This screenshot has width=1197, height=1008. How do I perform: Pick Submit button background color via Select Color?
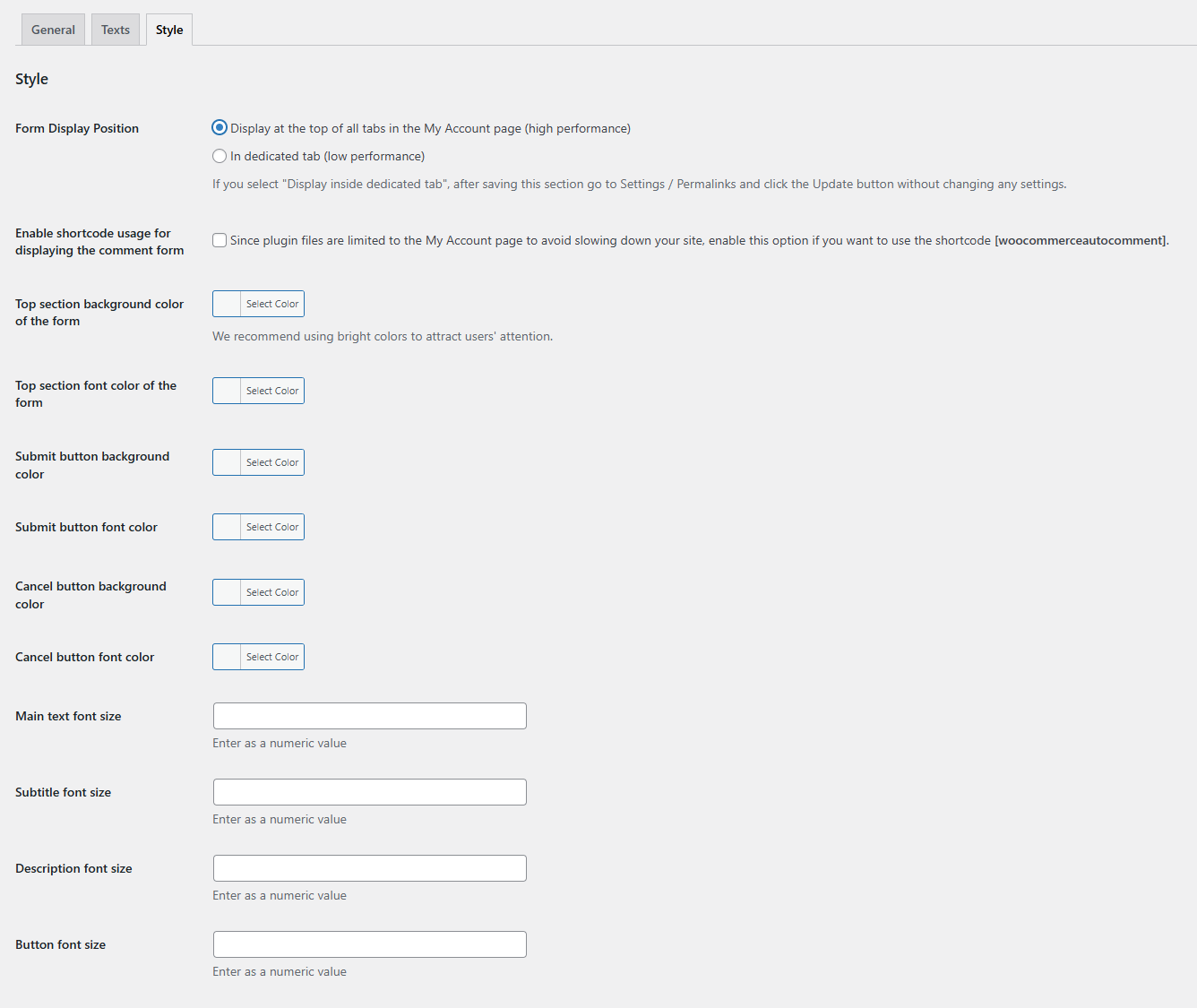tap(272, 462)
